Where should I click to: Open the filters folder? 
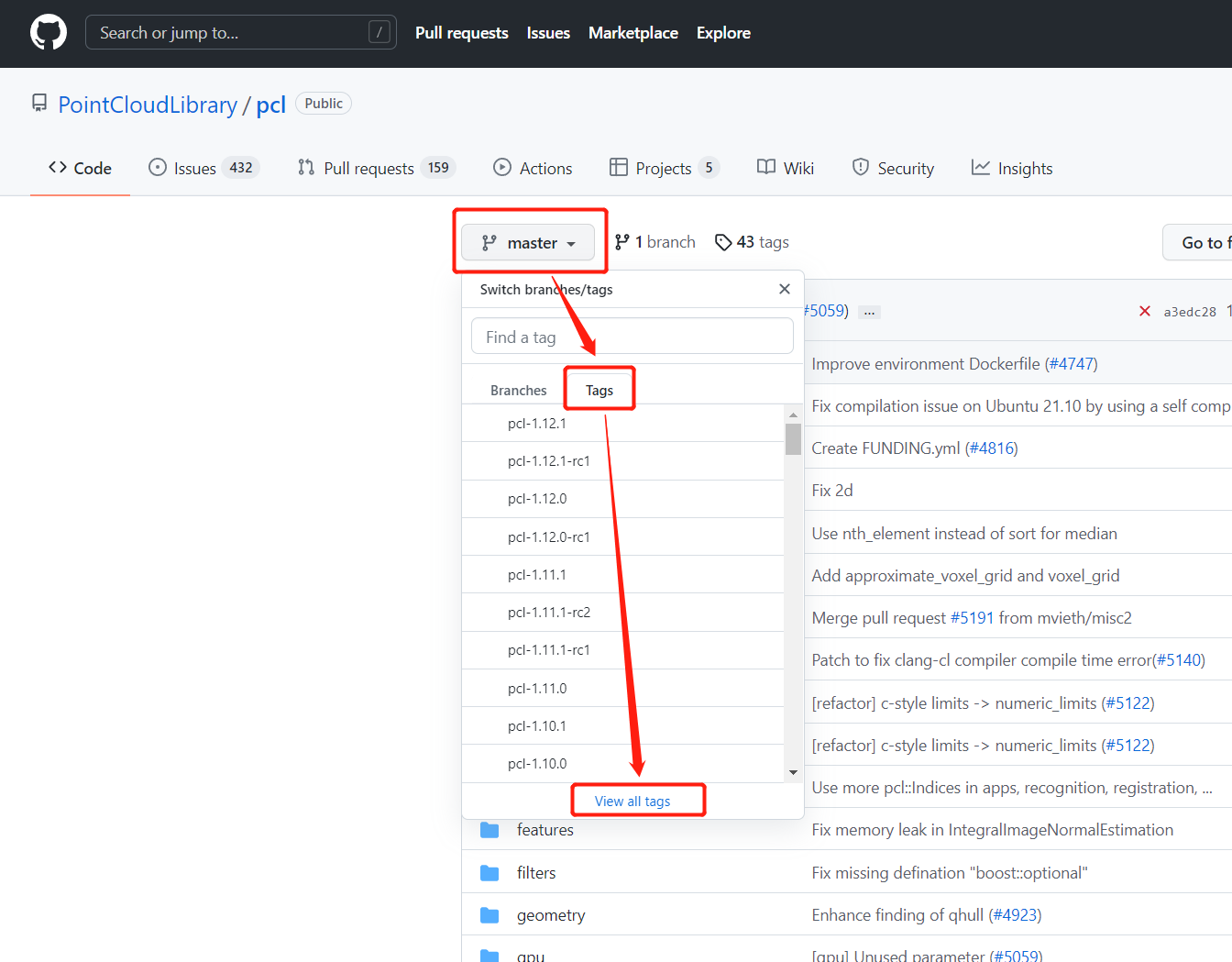click(536, 873)
